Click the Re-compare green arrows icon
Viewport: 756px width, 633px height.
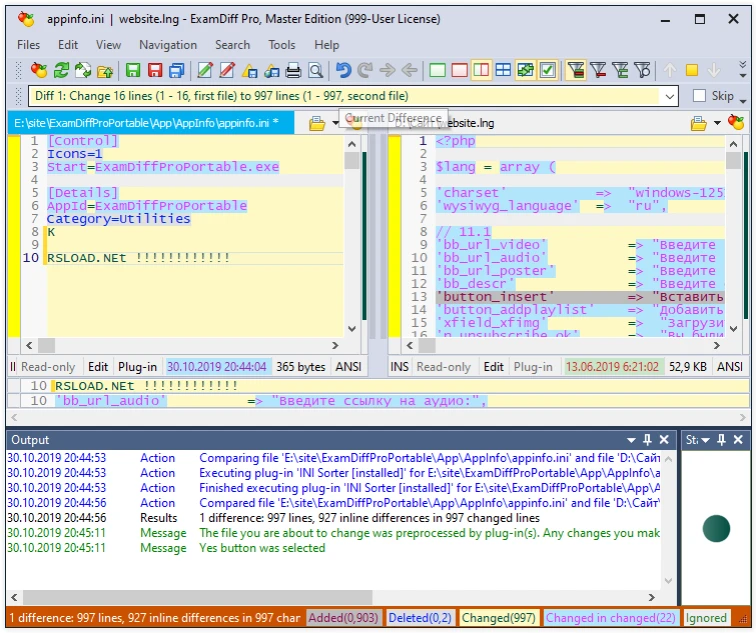[62, 71]
